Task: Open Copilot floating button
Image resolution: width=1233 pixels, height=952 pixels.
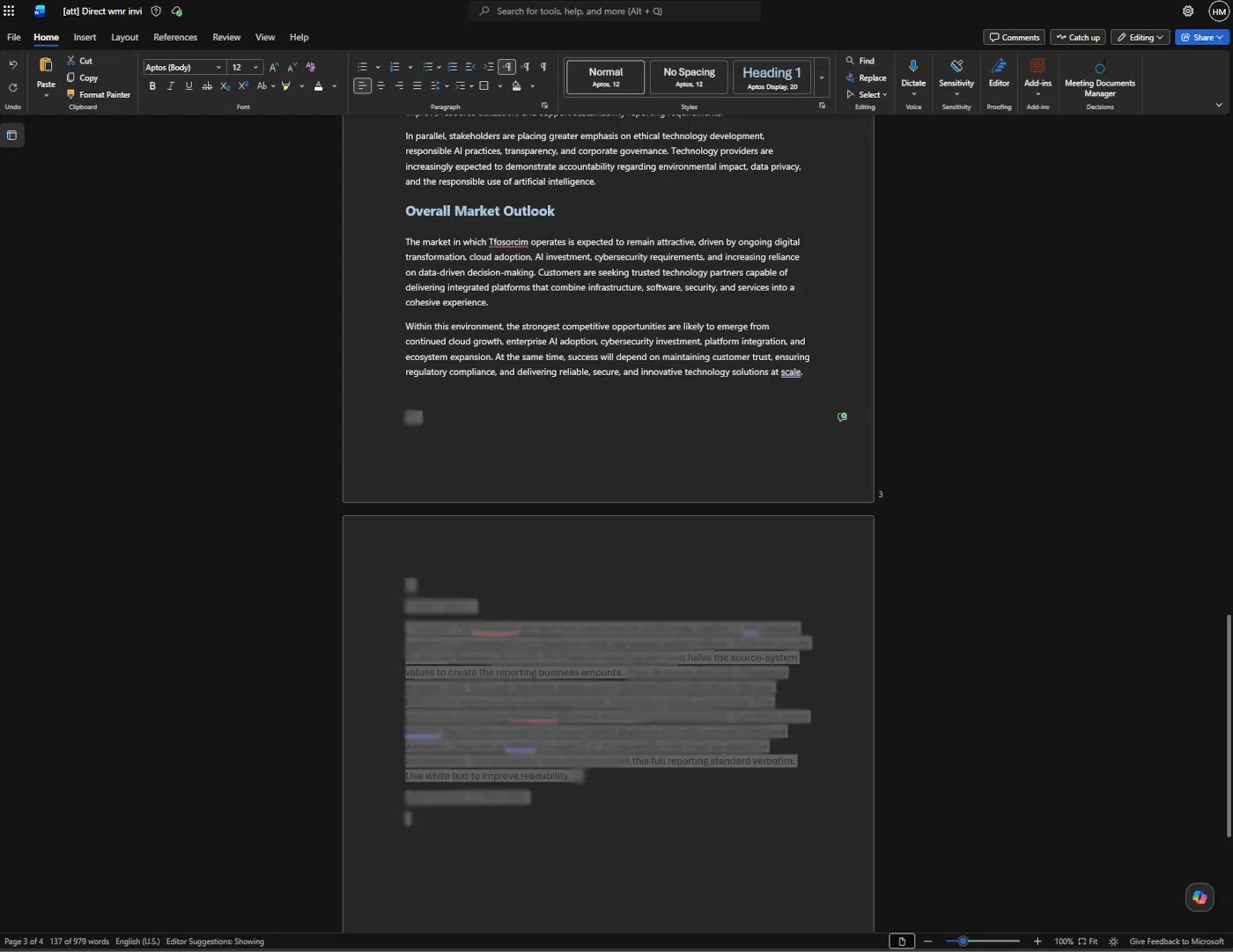Action: coord(1200,897)
